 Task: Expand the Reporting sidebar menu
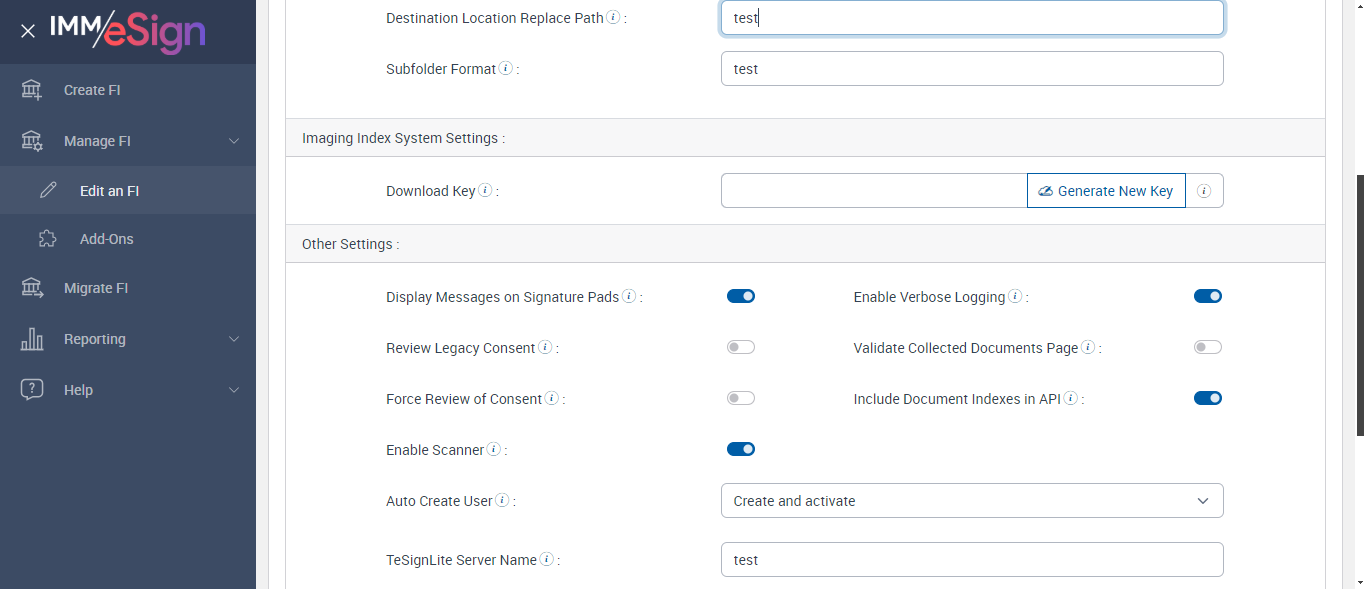click(x=128, y=339)
